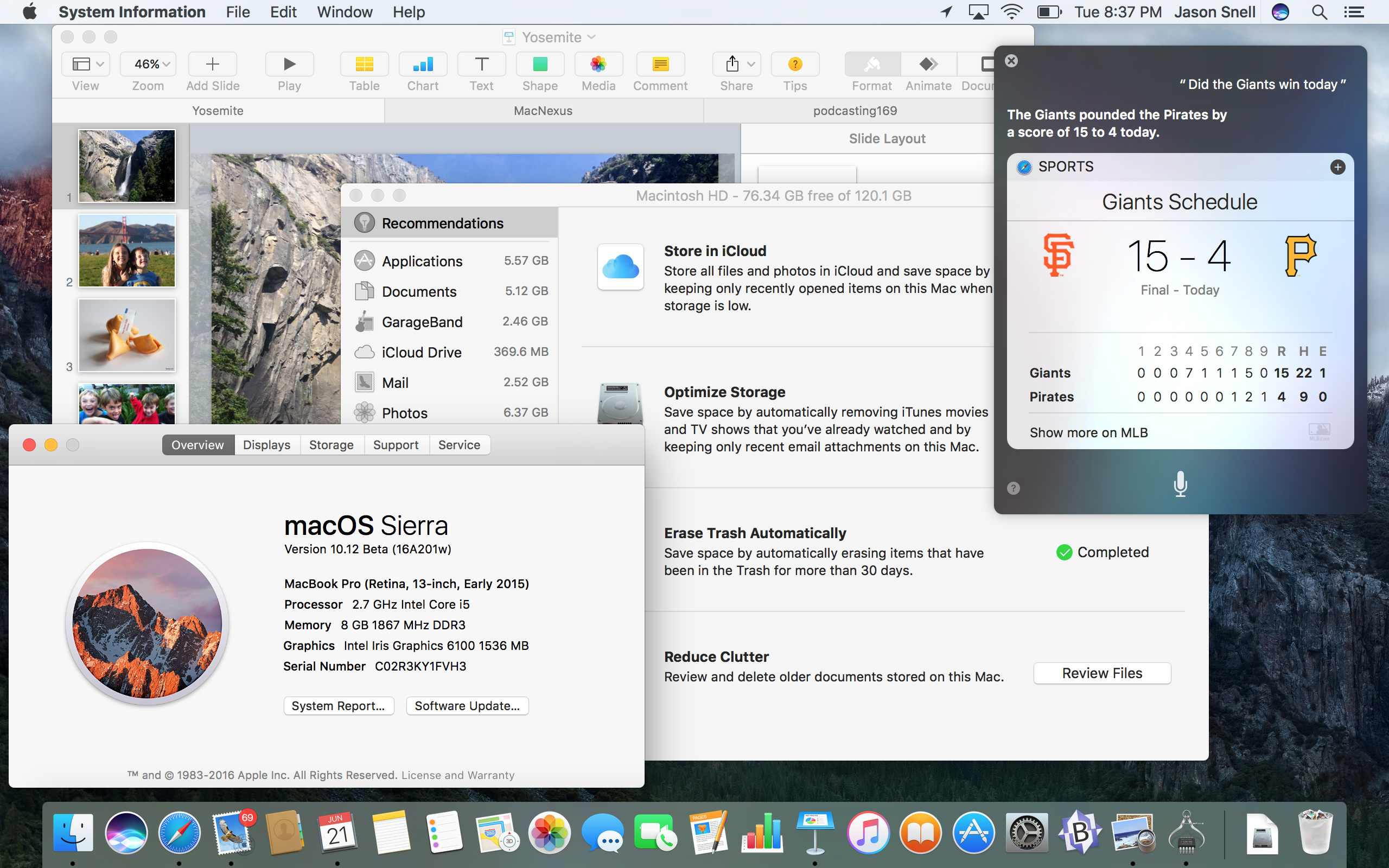Click Software Update button in About Mac
1389x868 pixels.
pos(467,705)
